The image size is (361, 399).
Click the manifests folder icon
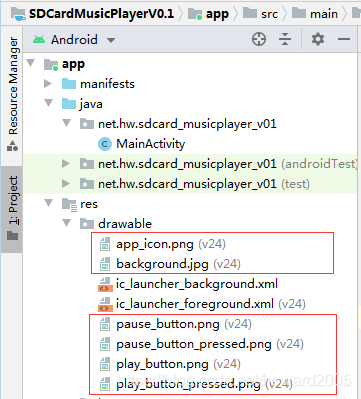tap(69, 84)
